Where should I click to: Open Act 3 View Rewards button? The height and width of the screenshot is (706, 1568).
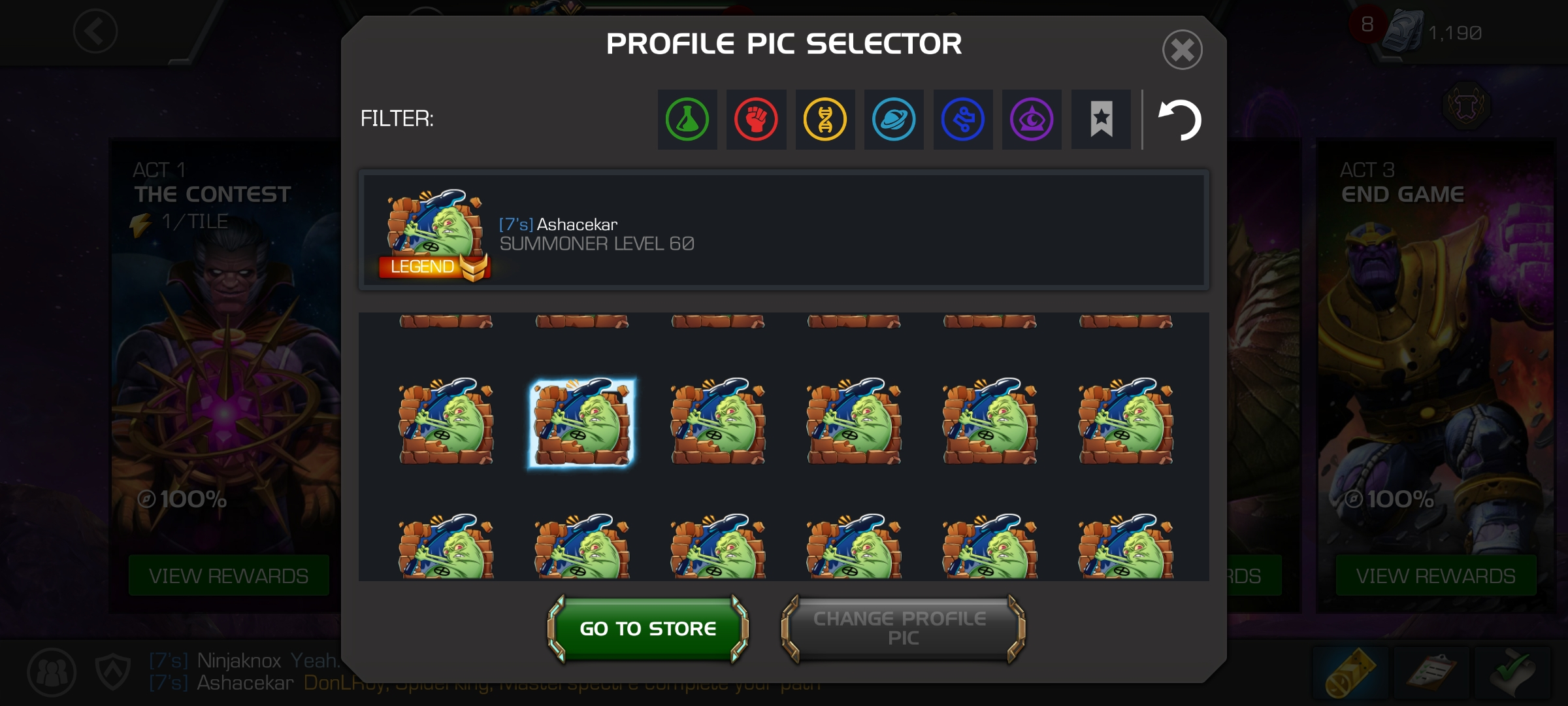click(x=1435, y=576)
